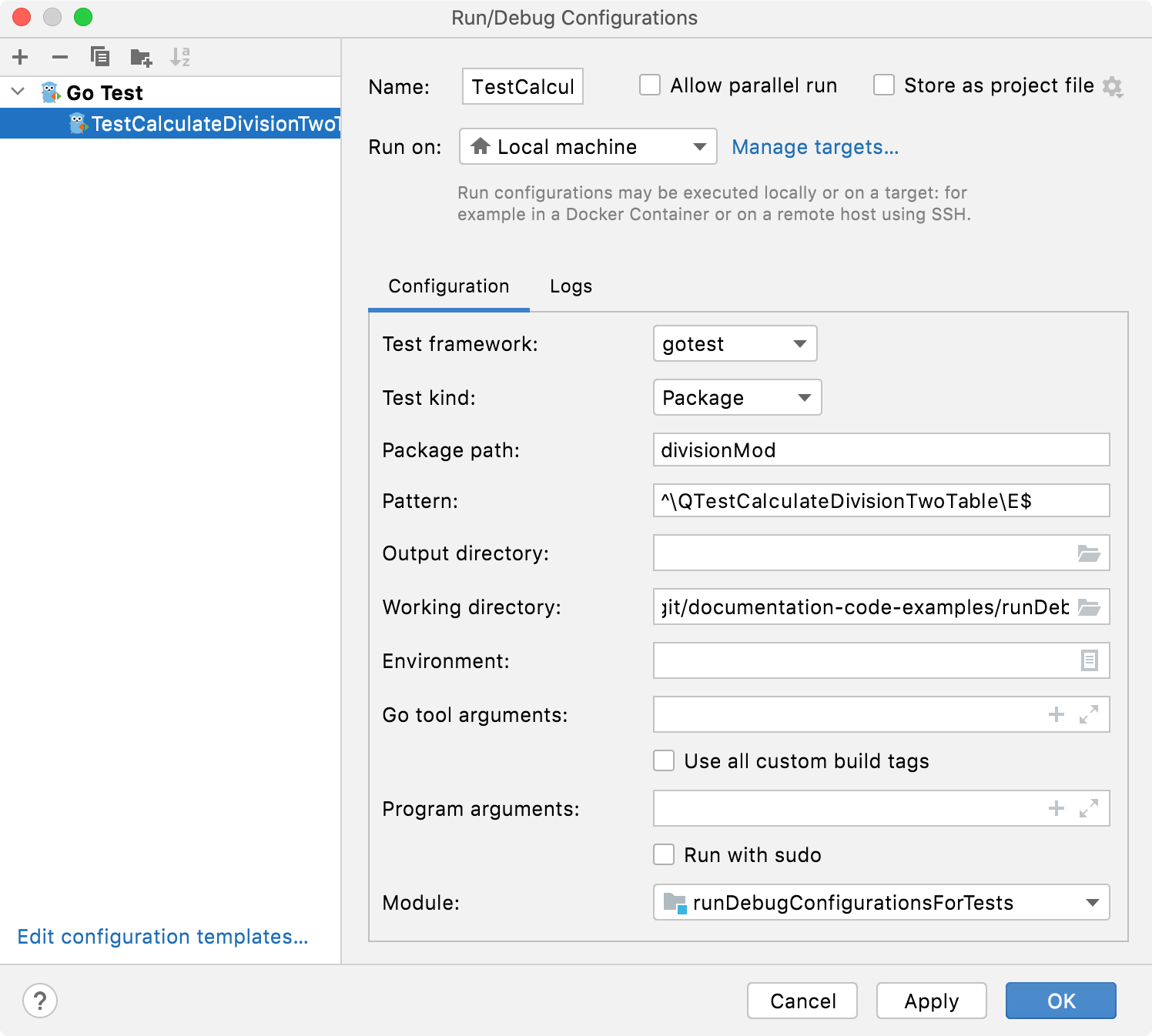Copy the selected configuration
Viewport: 1152px width, 1036px height.
click(99, 56)
